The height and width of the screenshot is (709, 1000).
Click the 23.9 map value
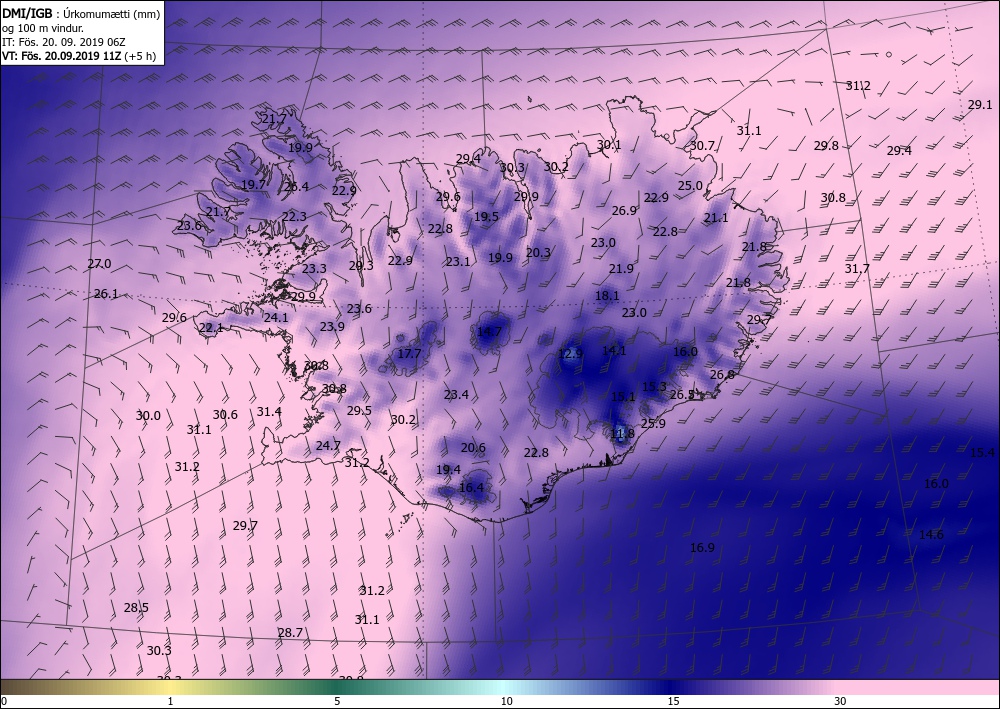pos(332,327)
